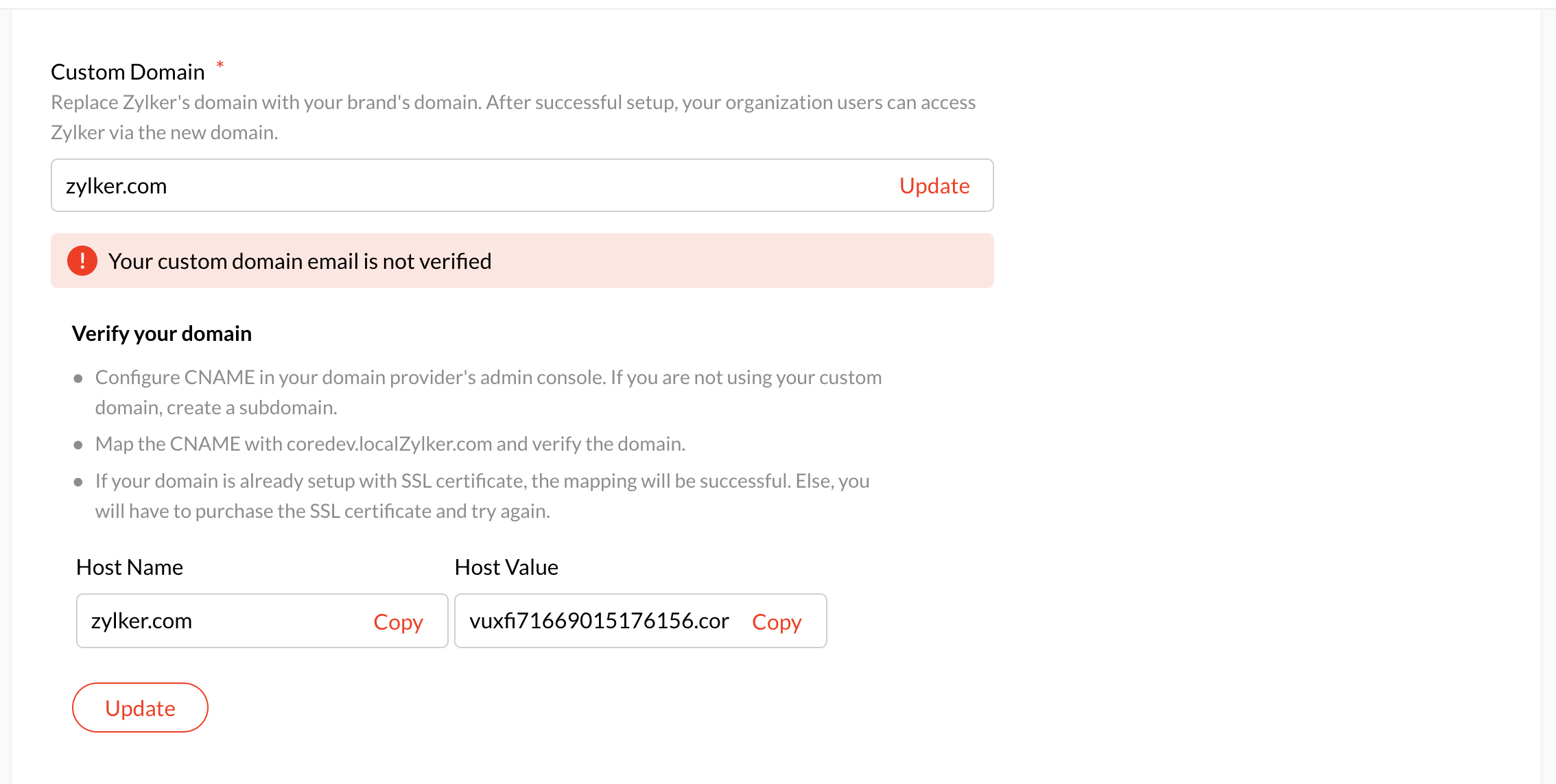This screenshot has width=1556, height=784.
Task: Click the Host Value column label
Action: click(506, 567)
